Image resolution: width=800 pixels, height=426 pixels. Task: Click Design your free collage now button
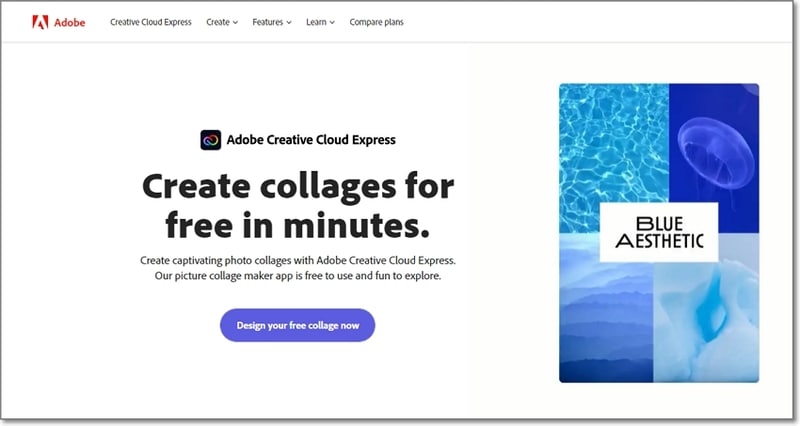(x=297, y=325)
